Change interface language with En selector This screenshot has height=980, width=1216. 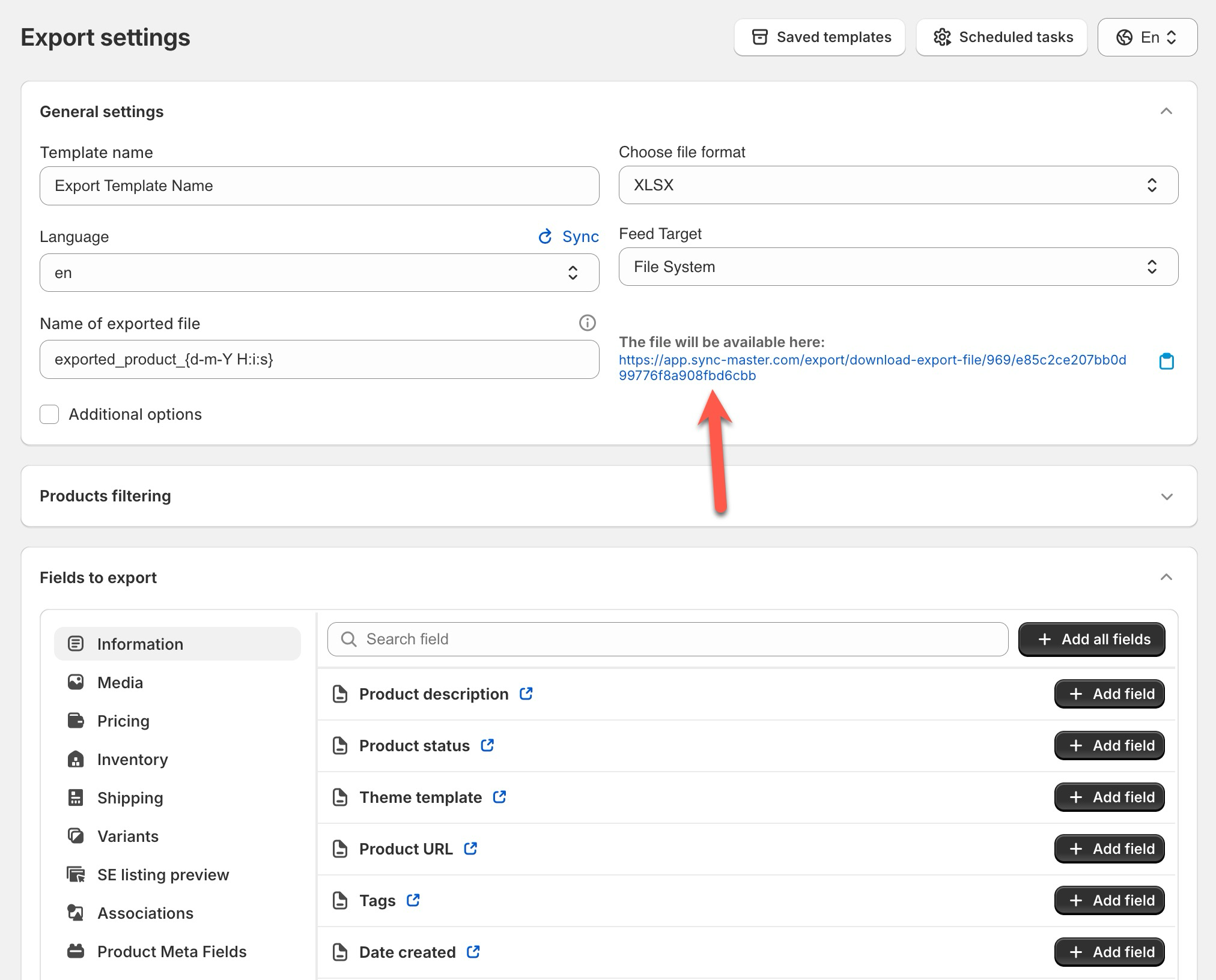coord(1148,37)
